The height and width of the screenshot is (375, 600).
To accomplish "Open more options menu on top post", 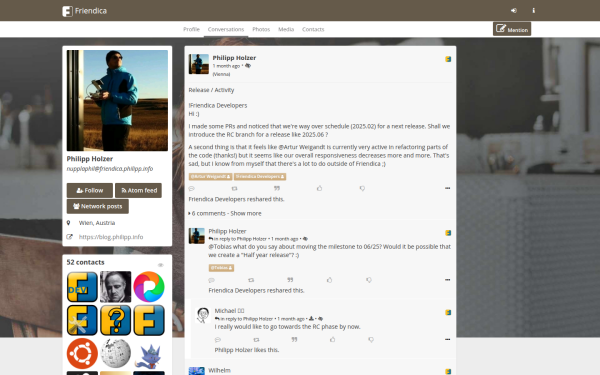I will 447,188.
